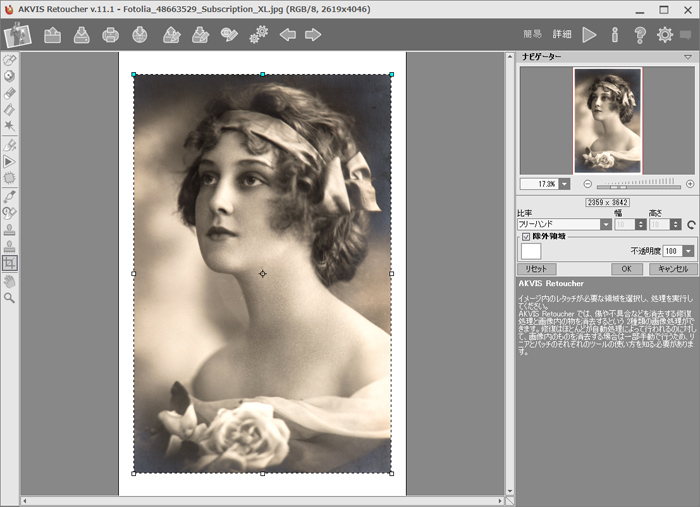Select the Exclusion Tool circular icon
The height and width of the screenshot is (507, 700).
[9, 76]
